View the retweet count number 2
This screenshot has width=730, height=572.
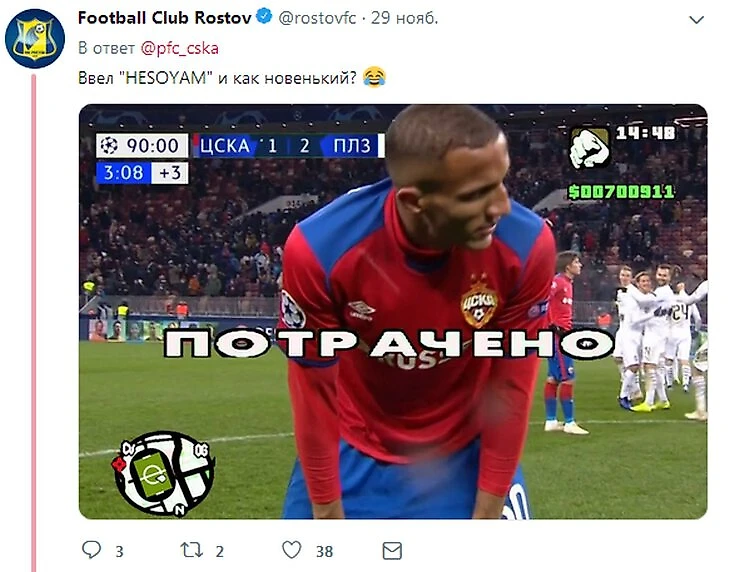(x=220, y=552)
